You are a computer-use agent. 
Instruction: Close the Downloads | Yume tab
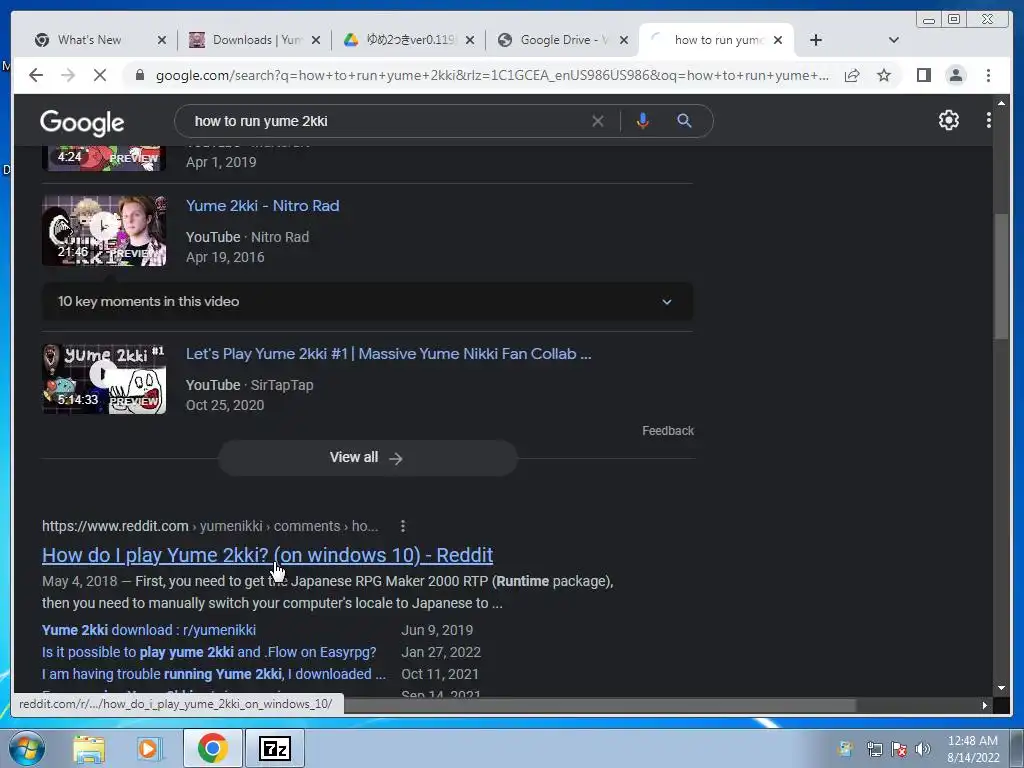(x=316, y=40)
